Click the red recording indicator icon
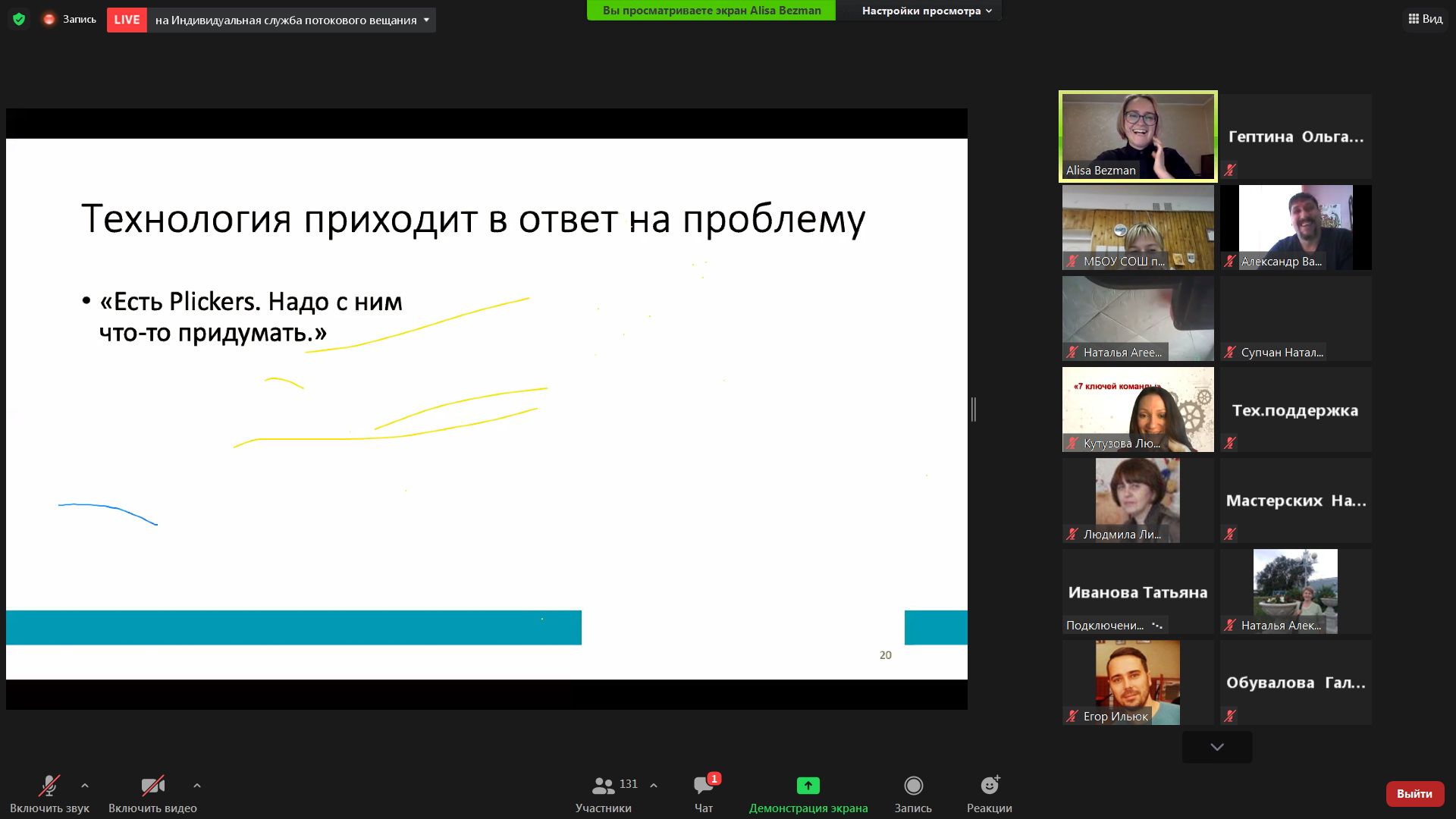The width and height of the screenshot is (1456, 819). [x=49, y=20]
